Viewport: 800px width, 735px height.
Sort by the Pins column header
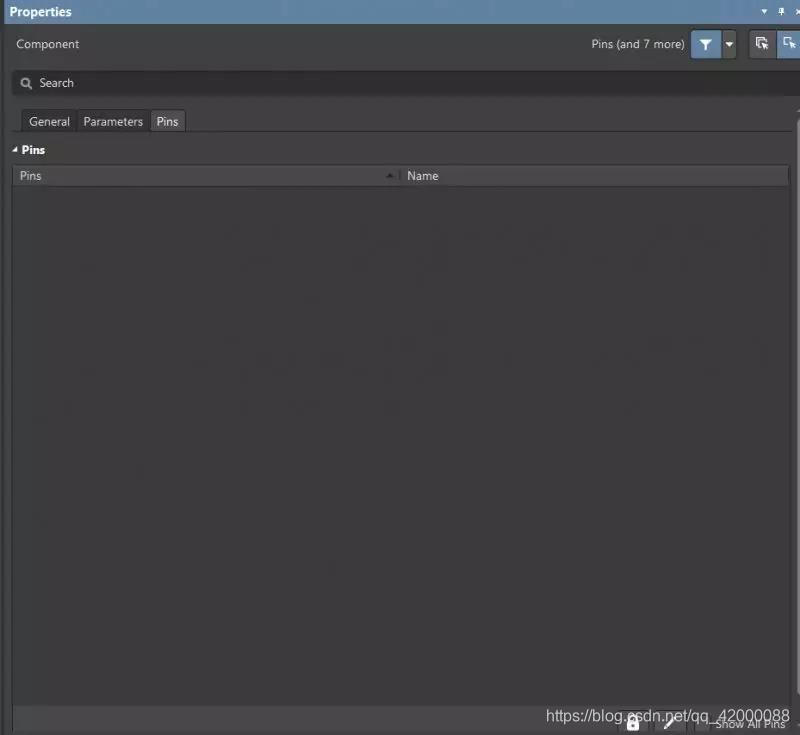pos(200,176)
